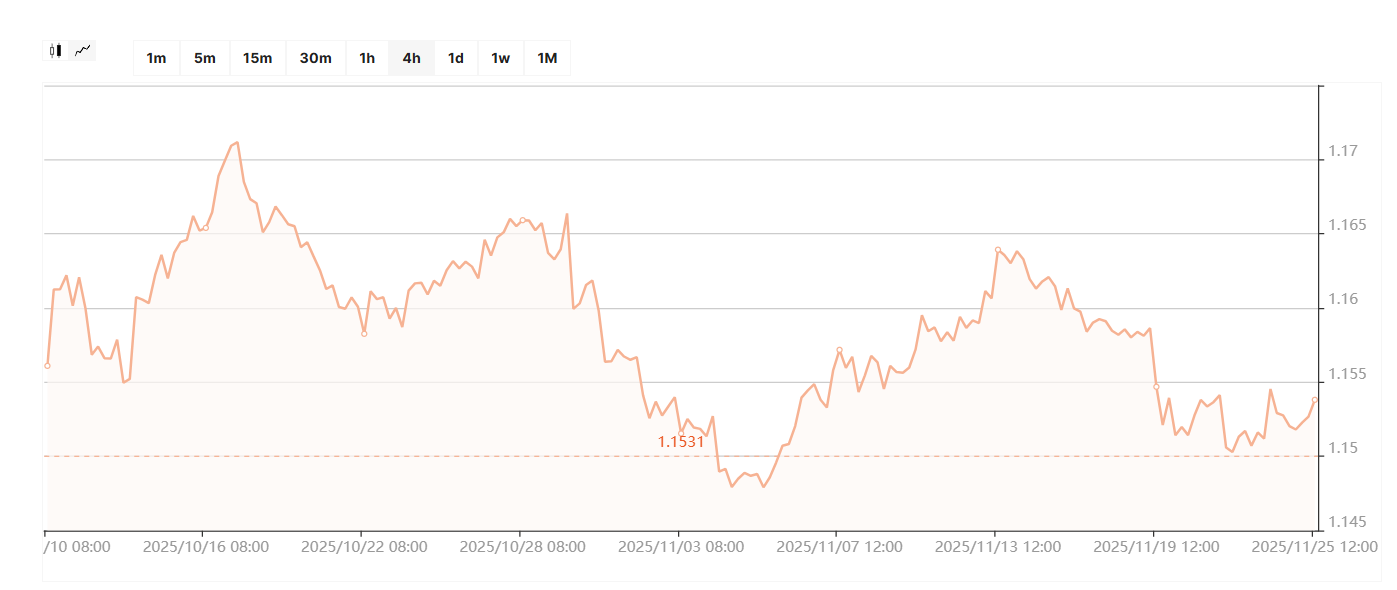Viewport: 1397px width, 590px height.
Task: Click the first data point on the line
Action: pyautogui.click(x=47, y=366)
